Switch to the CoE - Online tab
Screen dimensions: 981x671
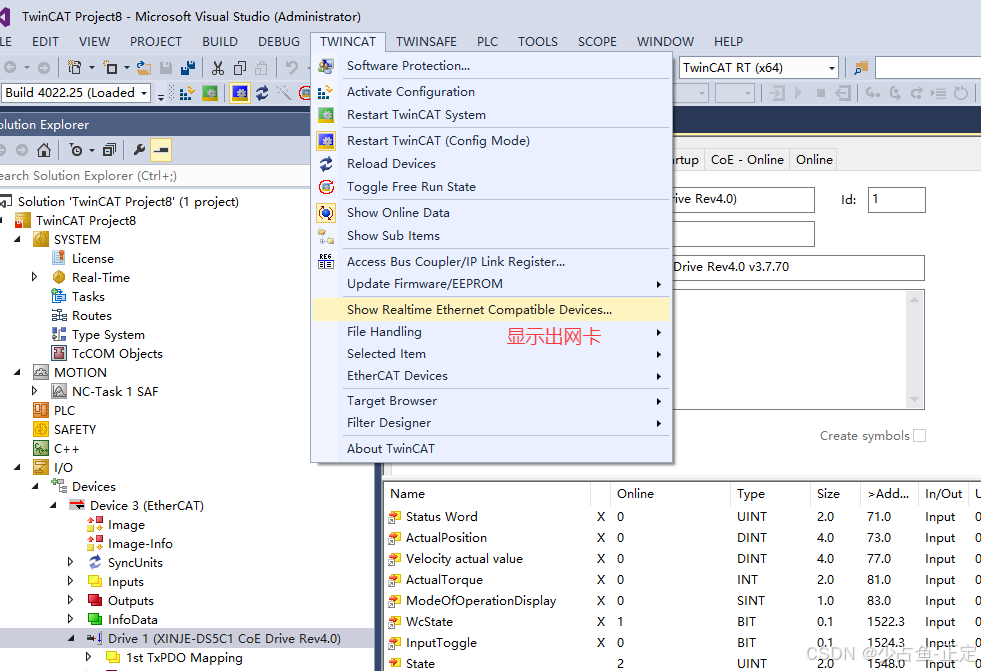(747, 160)
